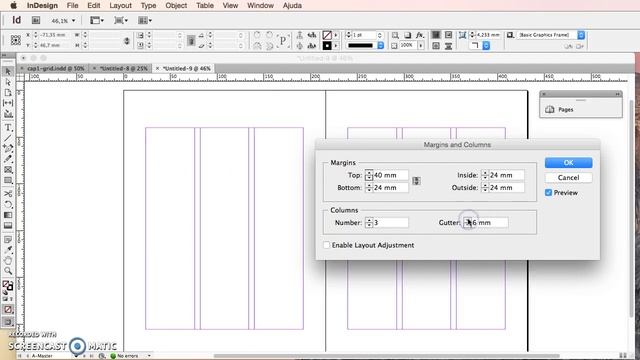Screen dimensions: 640x360
Task: Open the Apple menu
Action: click(13, 5)
